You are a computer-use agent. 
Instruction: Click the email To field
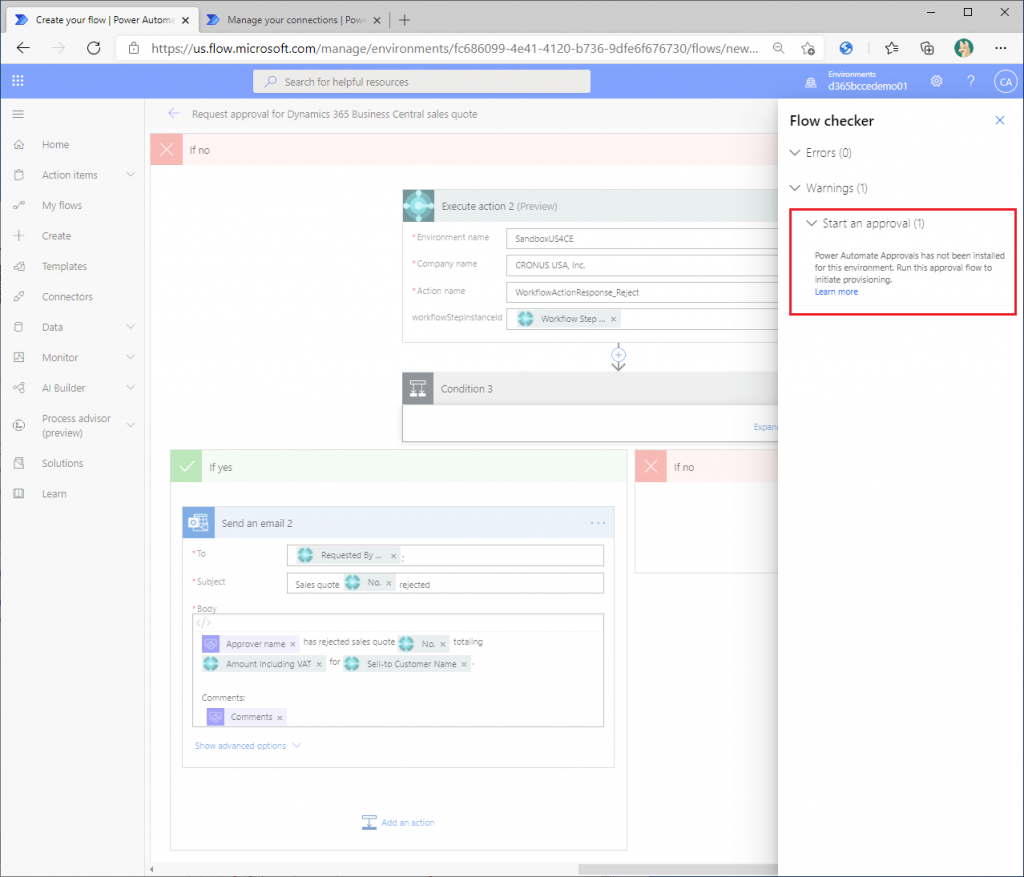pyautogui.click(x=445, y=556)
